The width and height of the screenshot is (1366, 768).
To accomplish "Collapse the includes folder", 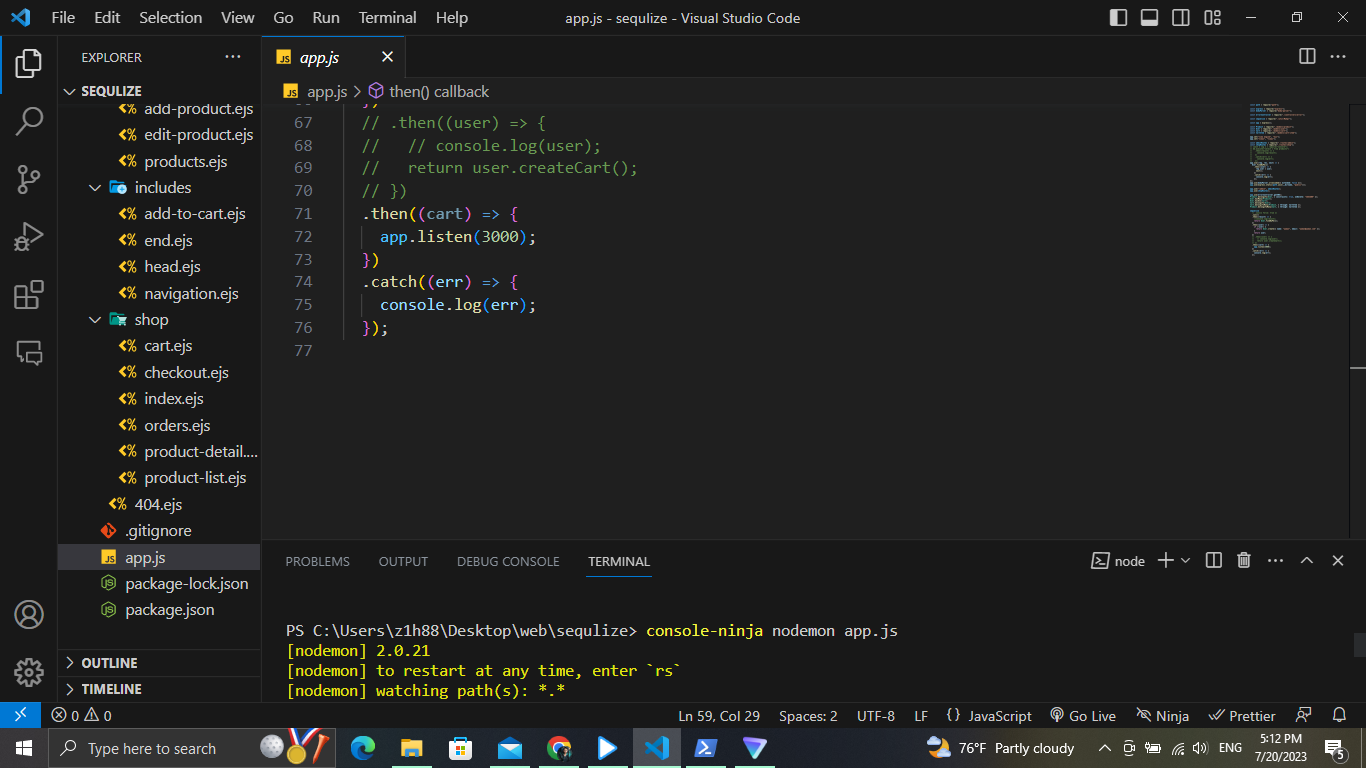I will coord(95,187).
